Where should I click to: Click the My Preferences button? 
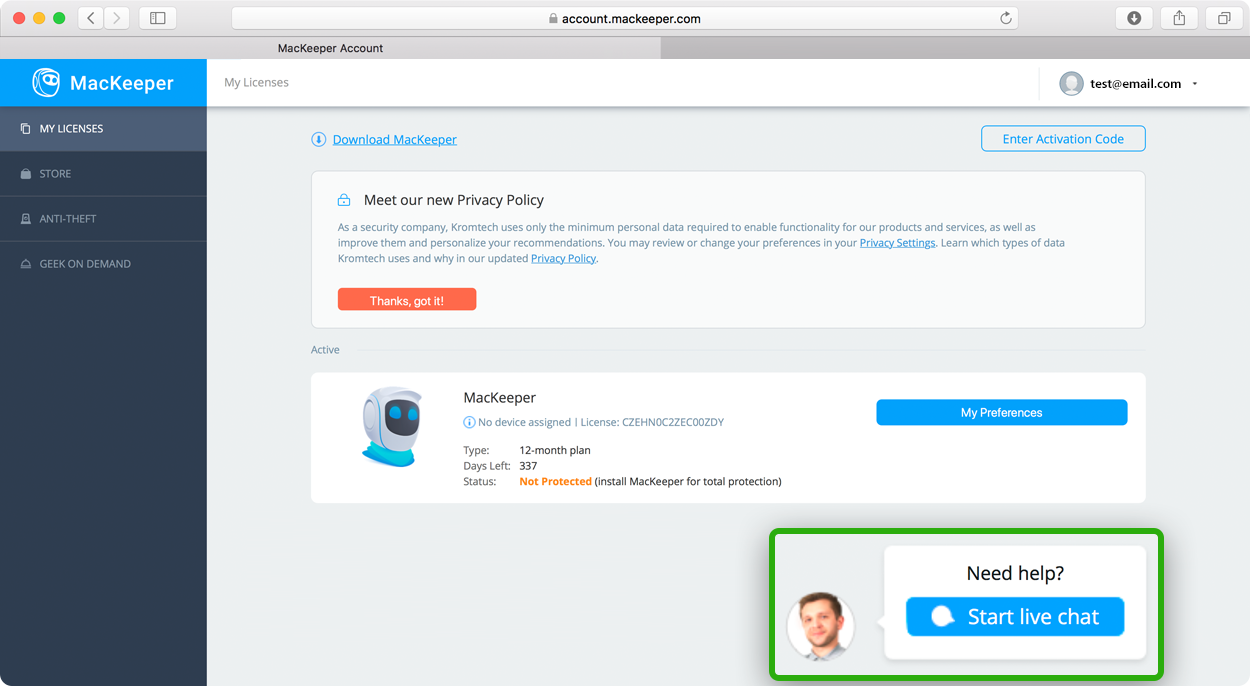[x=1002, y=413]
